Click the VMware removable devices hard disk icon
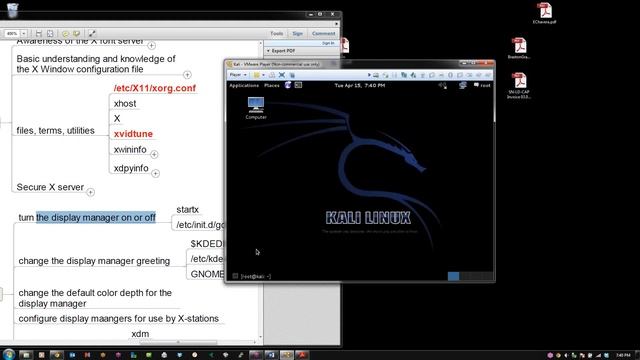This screenshot has height=360, width=640. click(376, 75)
